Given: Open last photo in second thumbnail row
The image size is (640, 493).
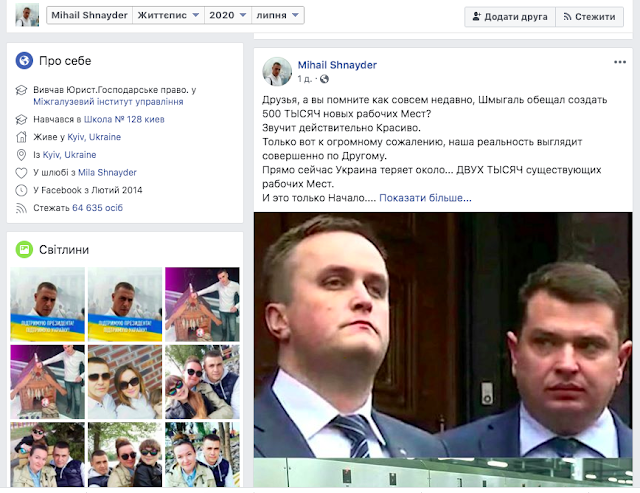Looking at the screenshot, I should pos(202,382).
